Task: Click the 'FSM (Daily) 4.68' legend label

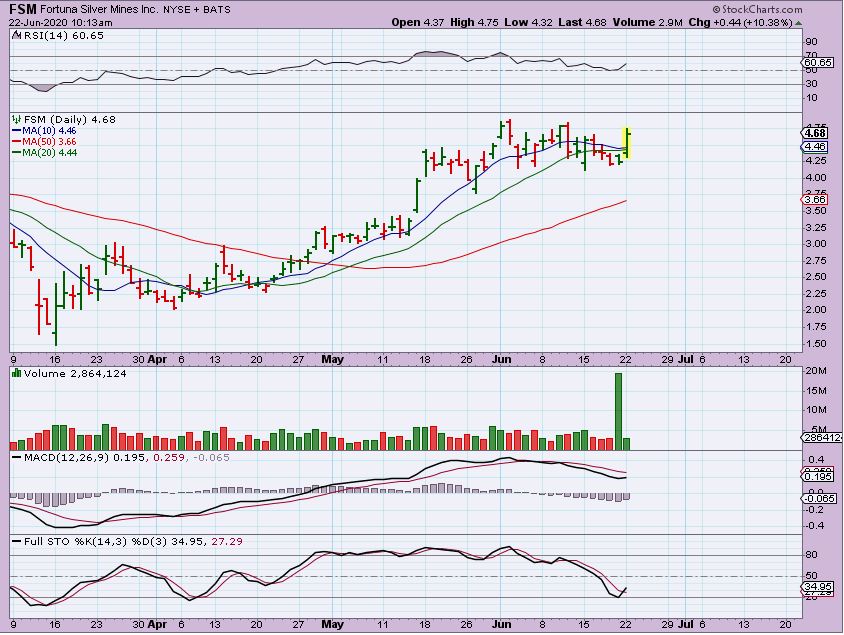Action: (x=70, y=119)
